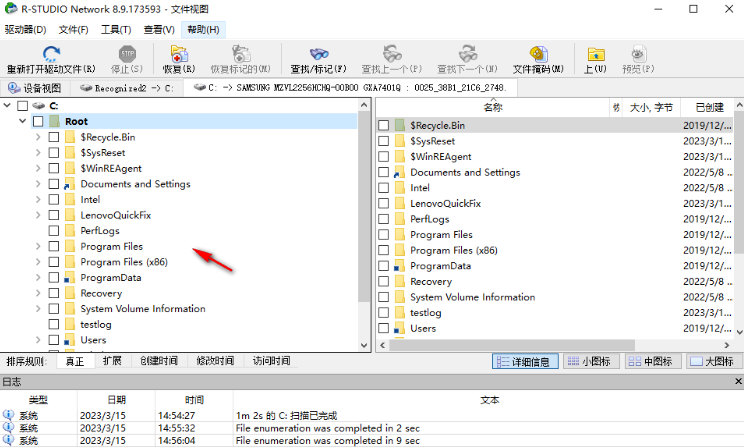Screen dimensions: 744x448
Task: Click the Recover toolbar icon
Action: pos(179,54)
